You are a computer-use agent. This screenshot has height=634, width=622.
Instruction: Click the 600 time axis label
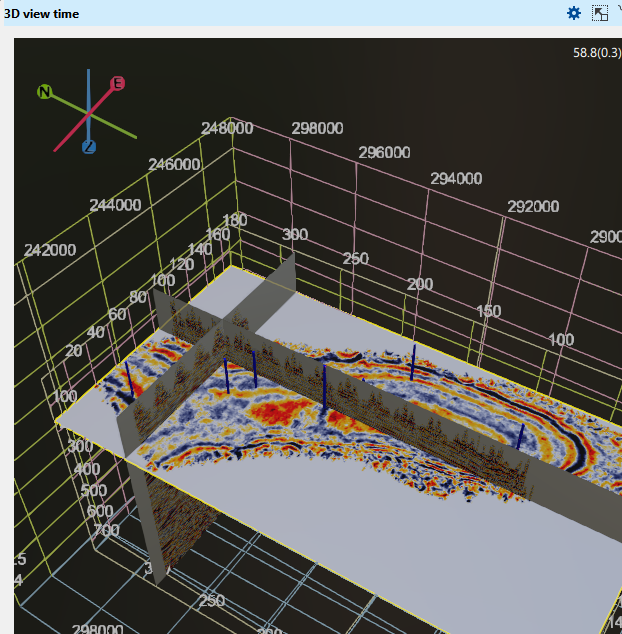coord(100,511)
